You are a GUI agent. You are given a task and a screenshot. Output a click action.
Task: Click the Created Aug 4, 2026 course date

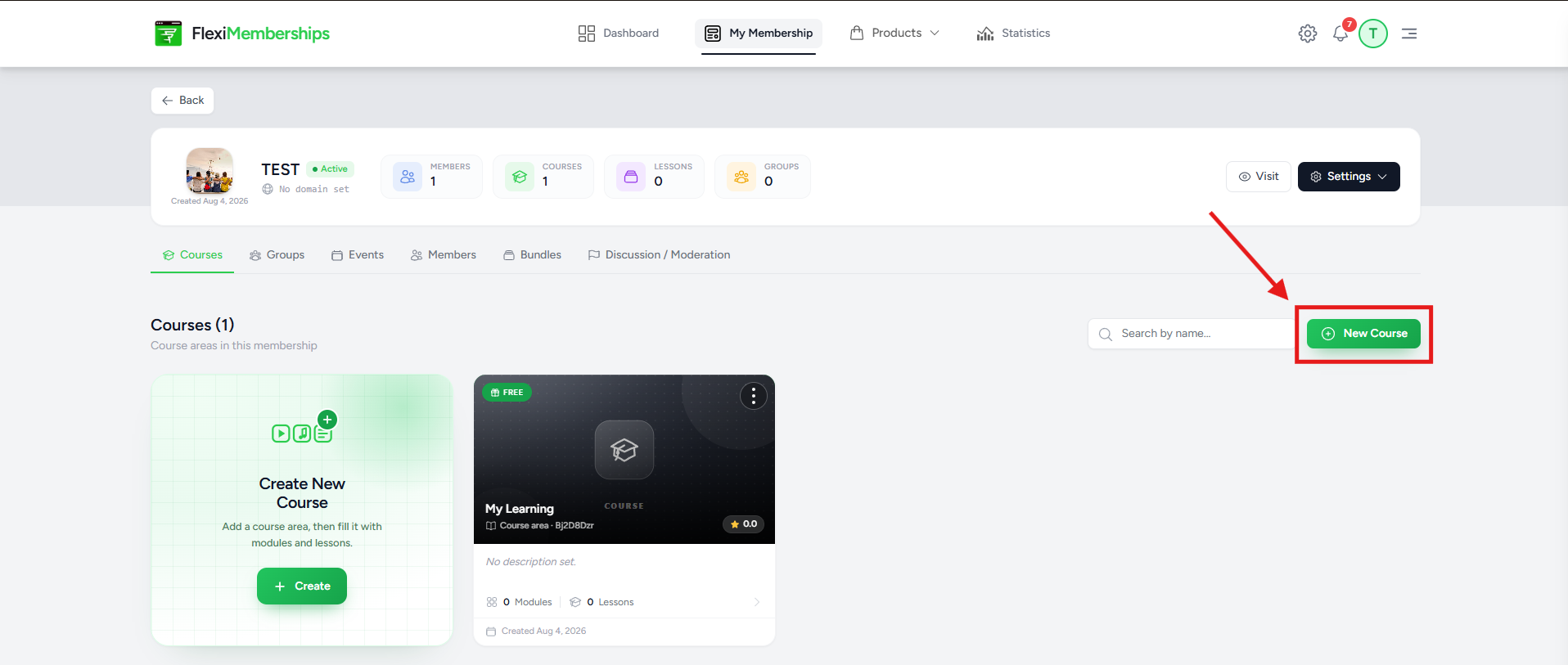click(536, 631)
